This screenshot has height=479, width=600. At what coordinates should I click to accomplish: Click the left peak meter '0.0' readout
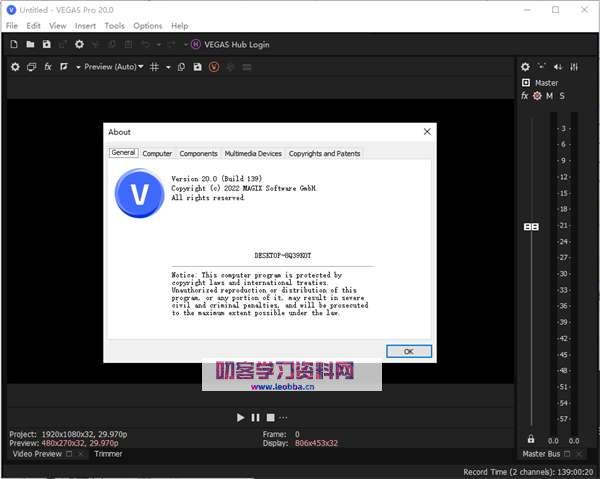coord(553,441)
